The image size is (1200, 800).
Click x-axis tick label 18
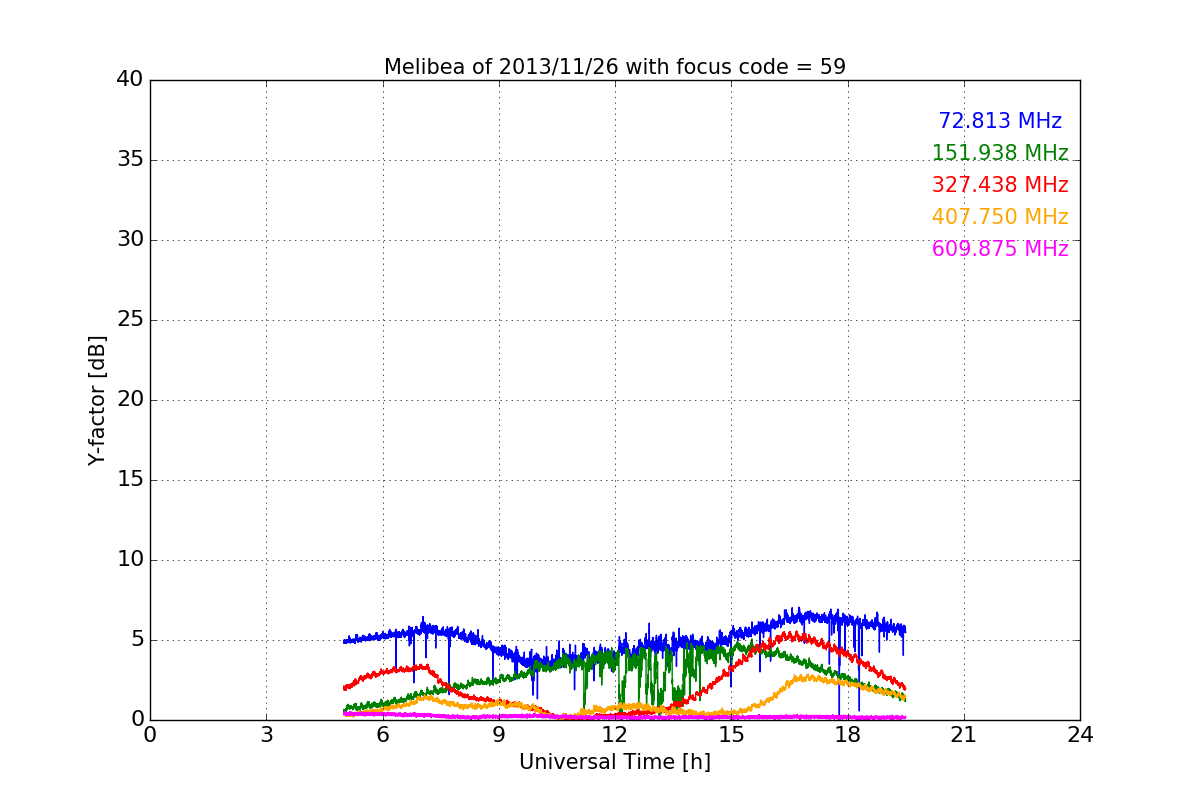(x=848, y=735)
